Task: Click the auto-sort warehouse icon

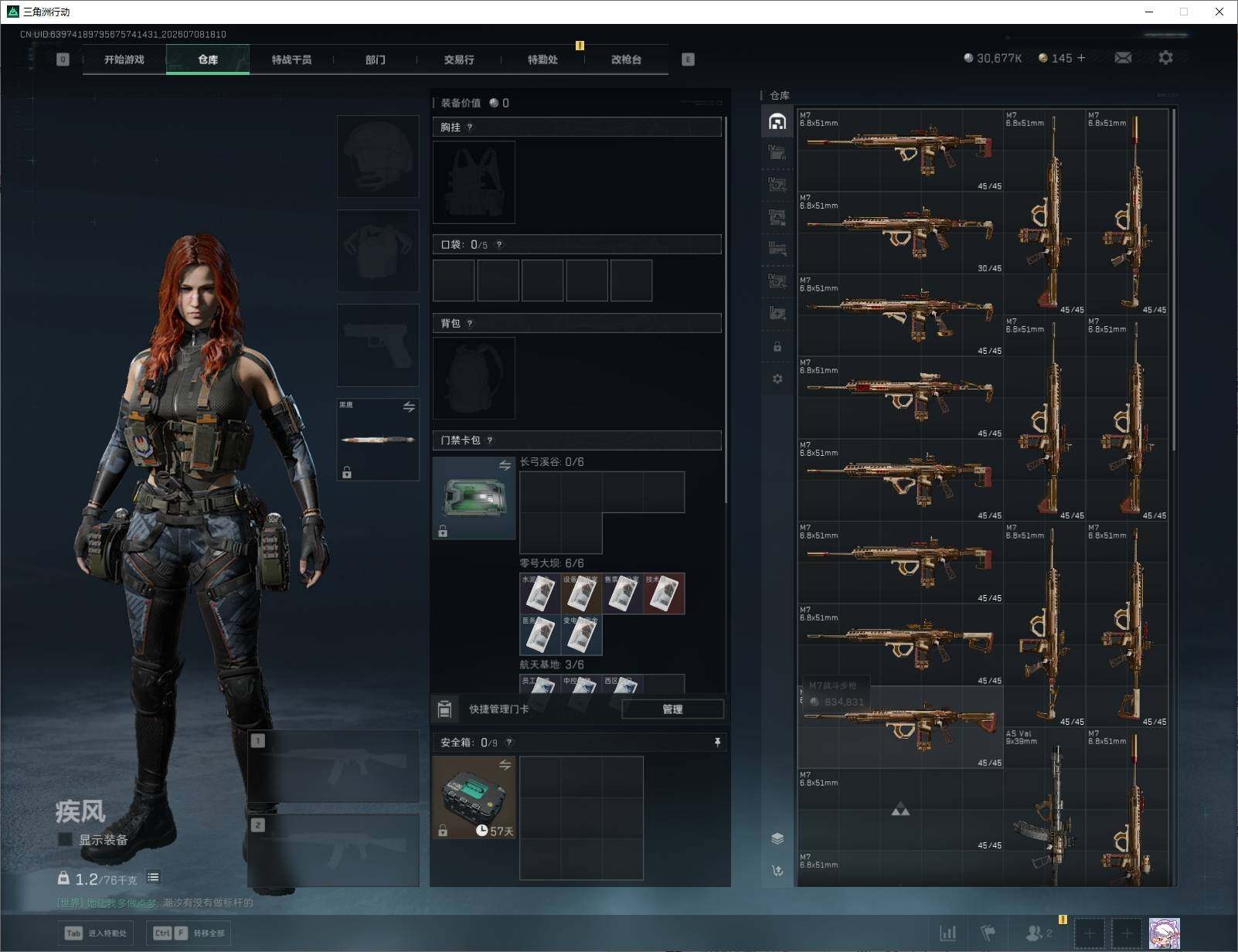Action: pyautogui.click(x=777, y=871)
